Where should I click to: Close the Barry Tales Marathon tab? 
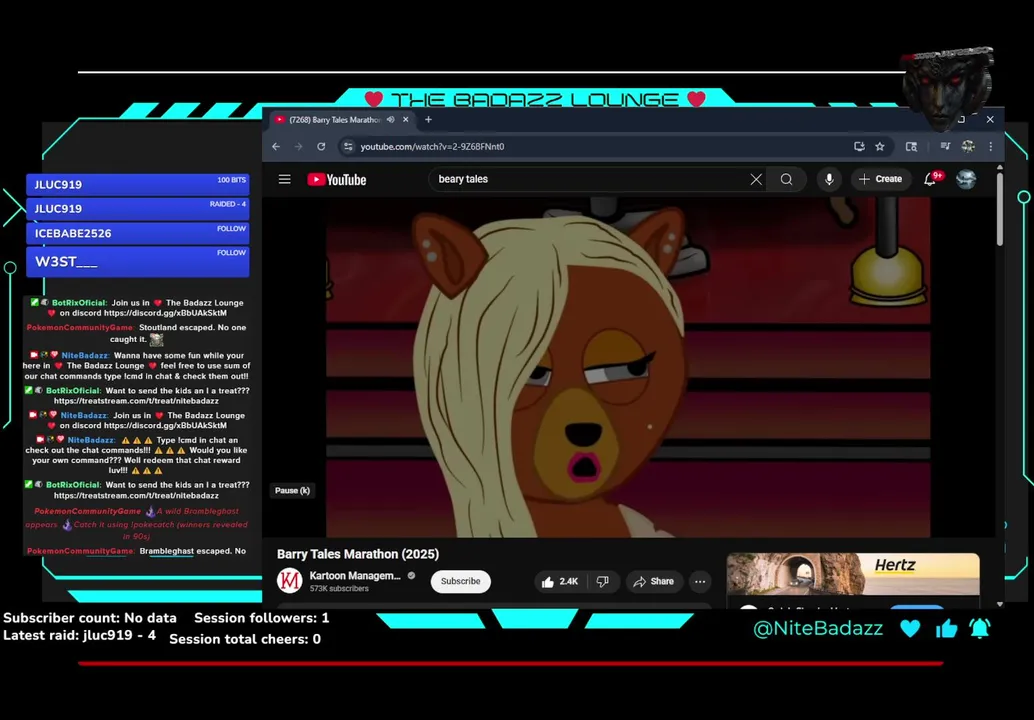click(x=406, y=119)
